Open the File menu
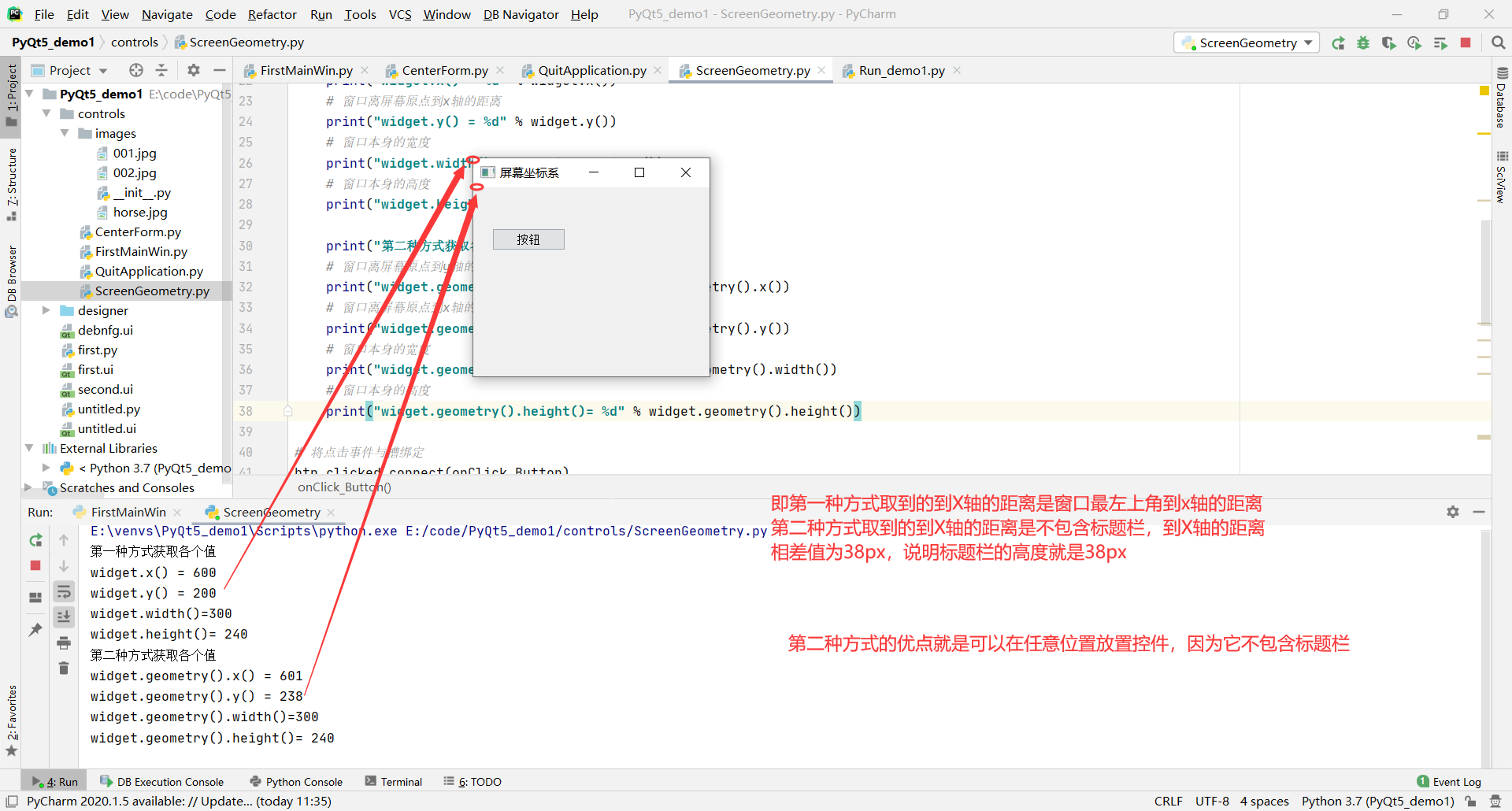1512x811 pixels. [44, 14]
